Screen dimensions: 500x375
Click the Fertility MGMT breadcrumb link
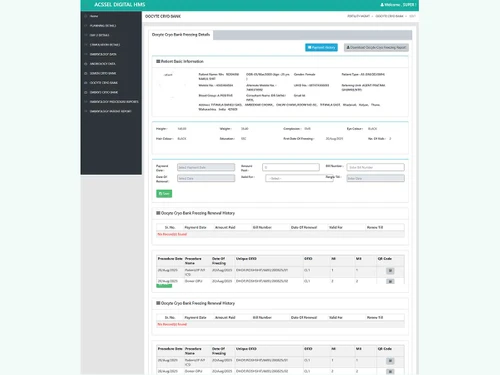[359, 16]
